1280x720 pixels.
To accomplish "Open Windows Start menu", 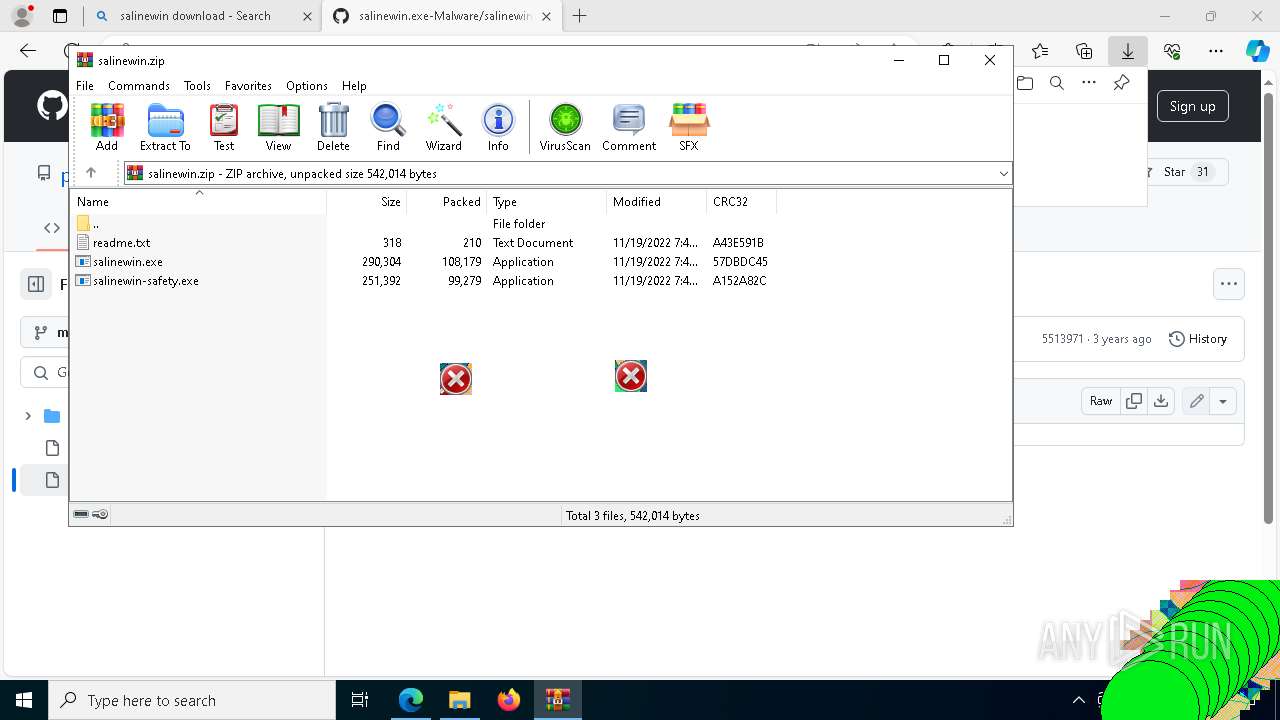I will 24,700.
